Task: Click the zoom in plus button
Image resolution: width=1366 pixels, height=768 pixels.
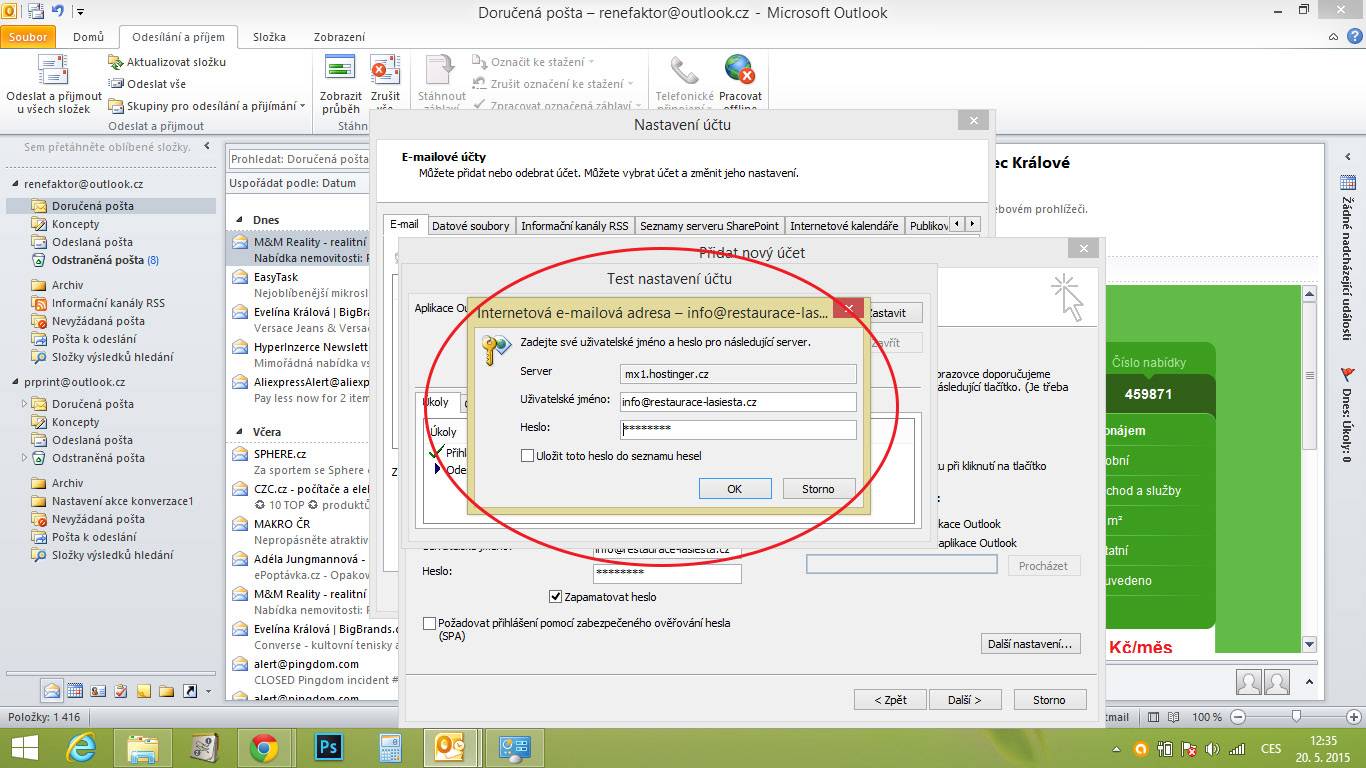Action: coord(1354,717)
